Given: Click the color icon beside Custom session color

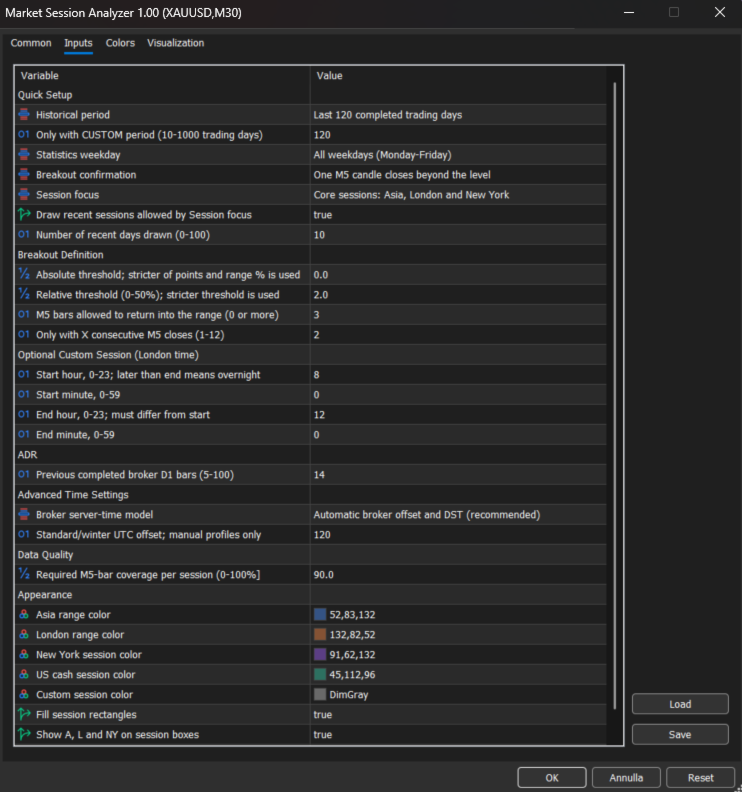Looking at the screenshot, I should (24, 695).
